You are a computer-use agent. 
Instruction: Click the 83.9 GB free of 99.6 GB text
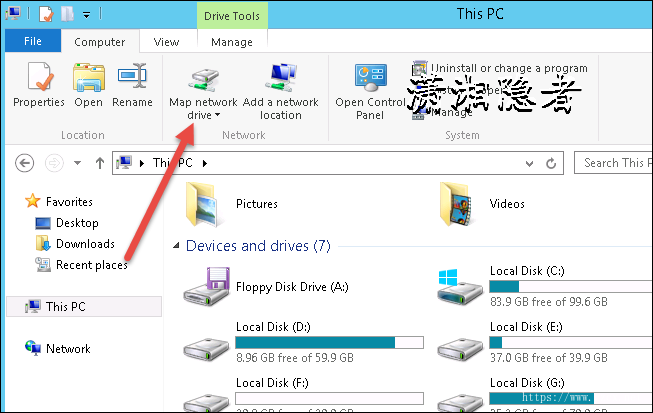coord(548,301)
